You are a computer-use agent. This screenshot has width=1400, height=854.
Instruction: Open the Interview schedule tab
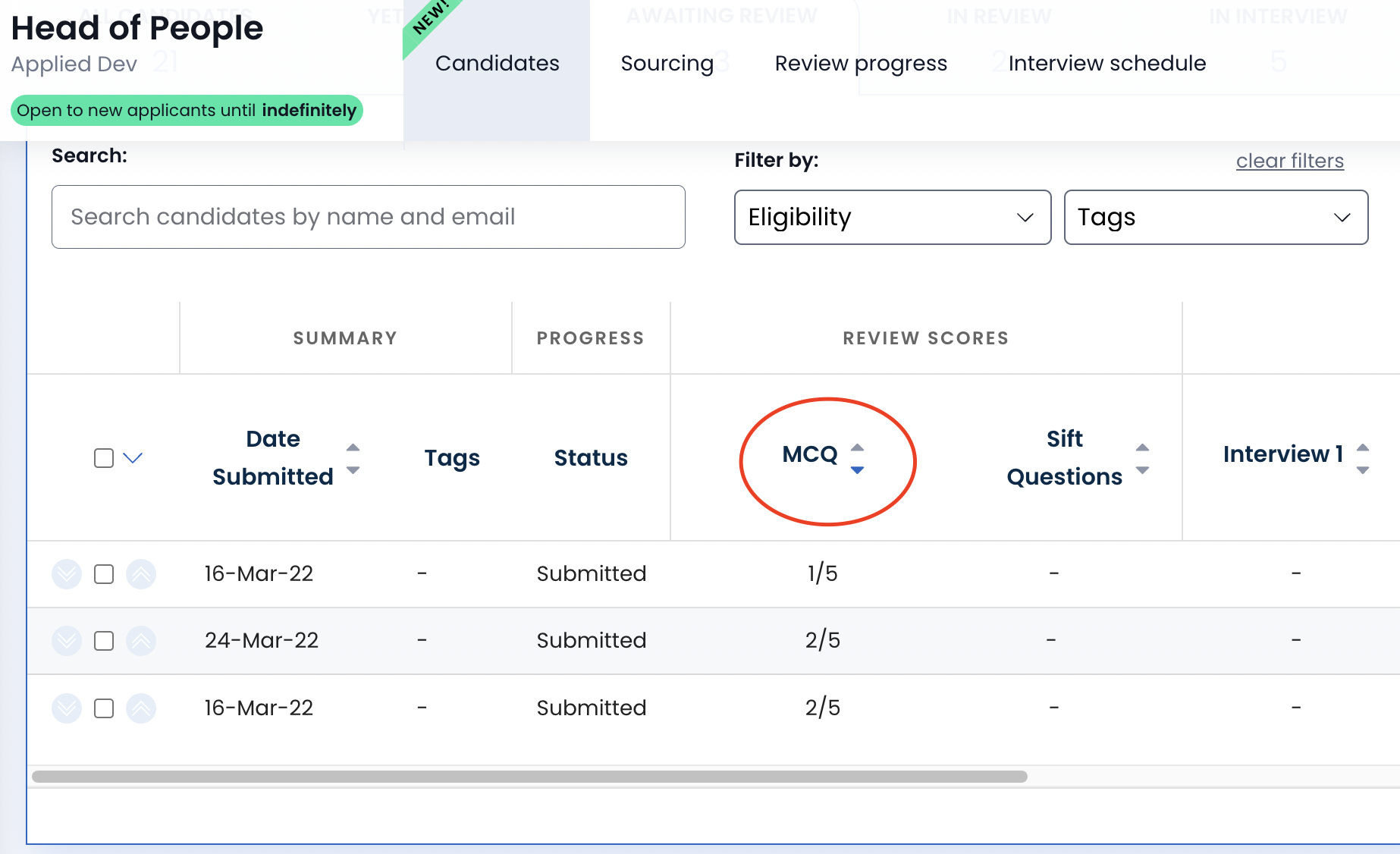[1107, 64]
